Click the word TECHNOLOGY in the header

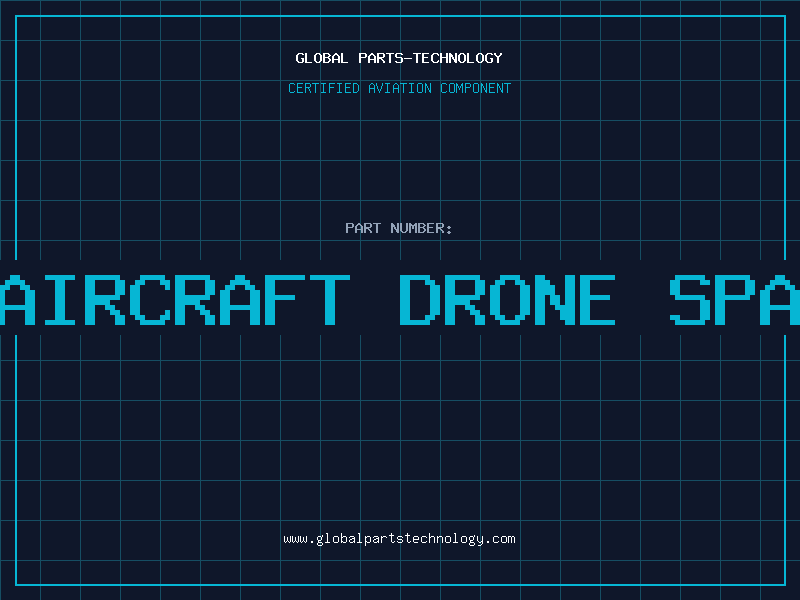click(458, 58)
